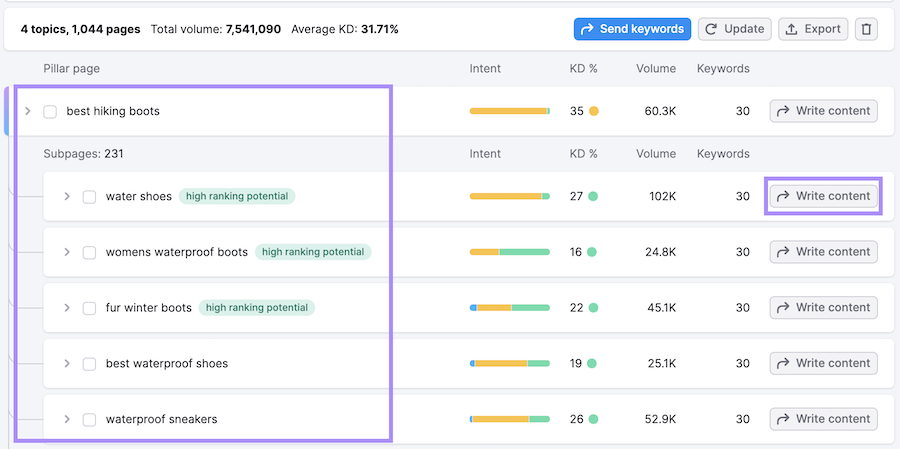The height and width of the screenshot is (449, 900).
Task: Expand the waterproof sneakers row
Action: coord(67,419)
